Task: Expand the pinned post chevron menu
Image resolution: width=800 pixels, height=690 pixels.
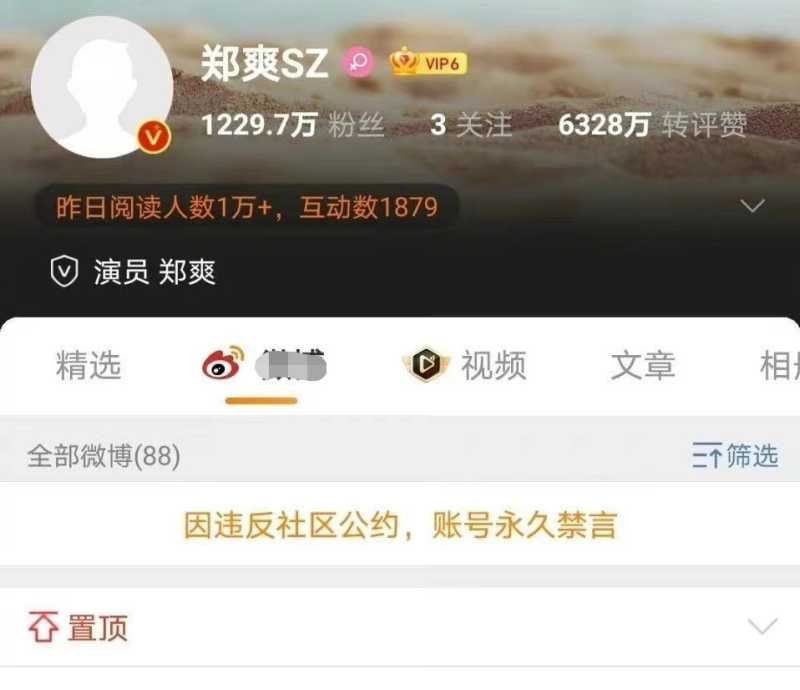Action: [762, 626]
